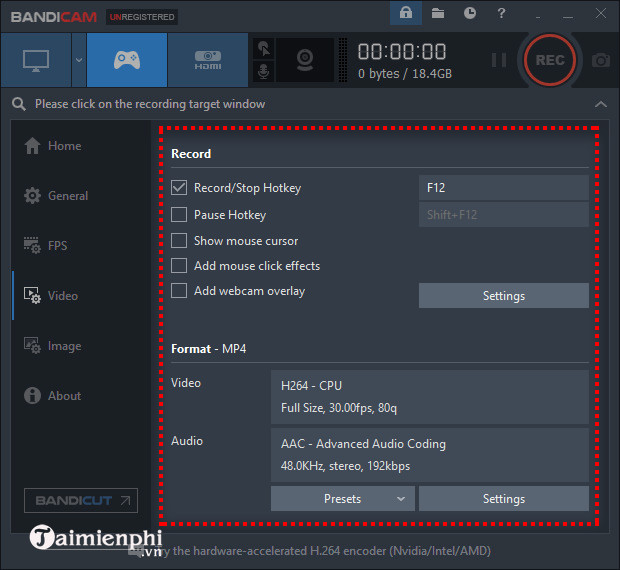Close the Bandicam window
Screen dimensions: 620x570
(x=601, y=13)
